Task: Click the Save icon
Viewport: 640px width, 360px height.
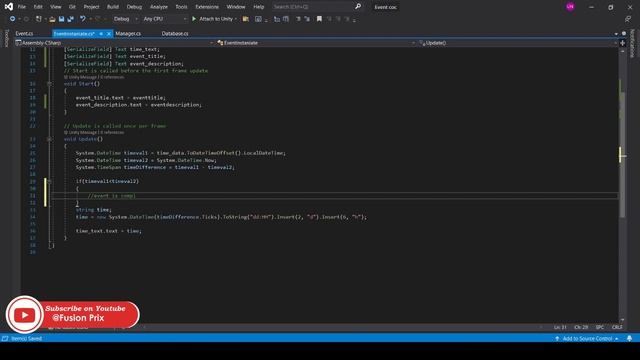Action: [x=61, y=19]
